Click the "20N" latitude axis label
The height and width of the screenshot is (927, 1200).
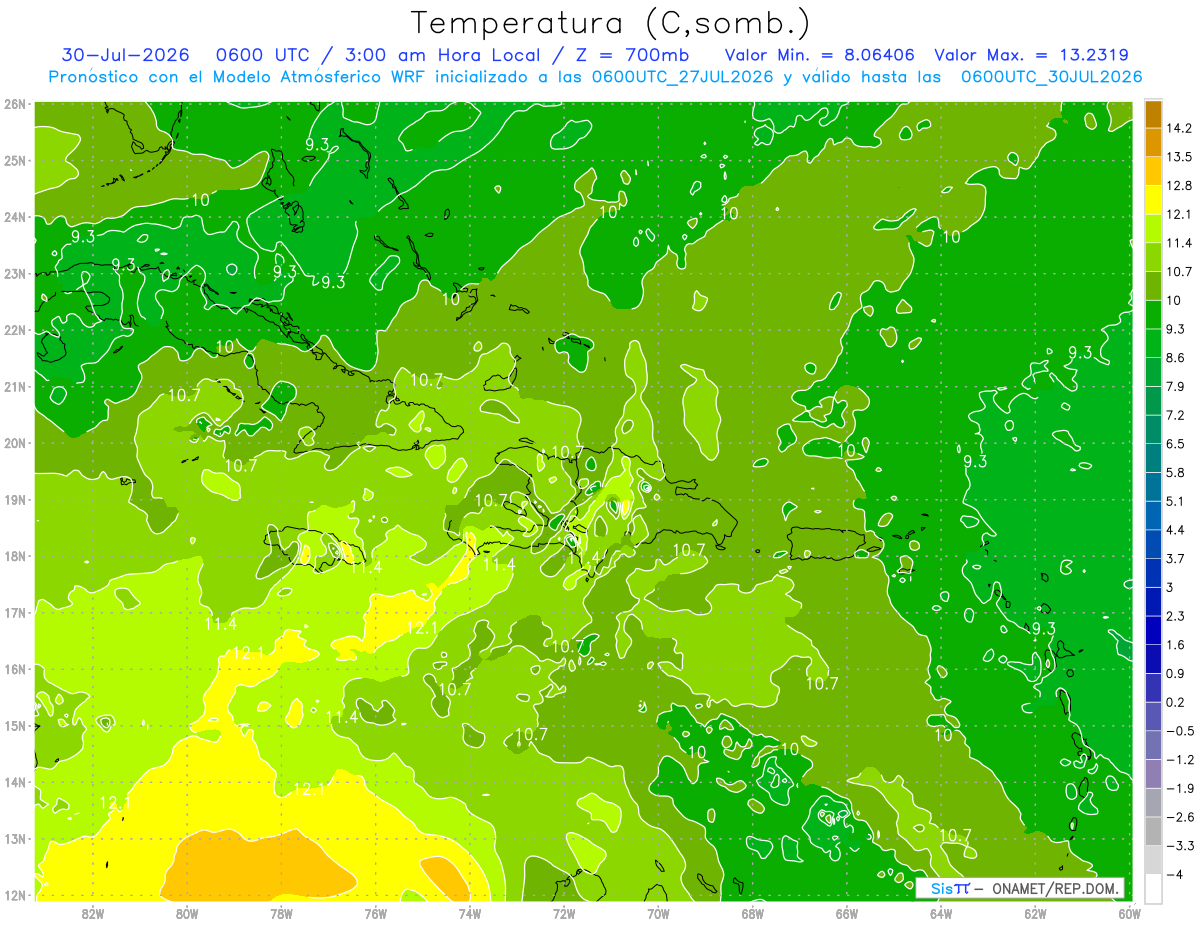(15, 443)
